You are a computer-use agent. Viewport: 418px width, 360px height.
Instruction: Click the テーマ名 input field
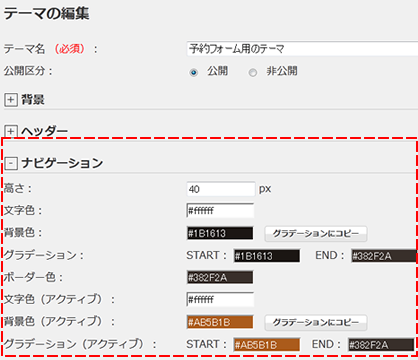tap(302, 49)
